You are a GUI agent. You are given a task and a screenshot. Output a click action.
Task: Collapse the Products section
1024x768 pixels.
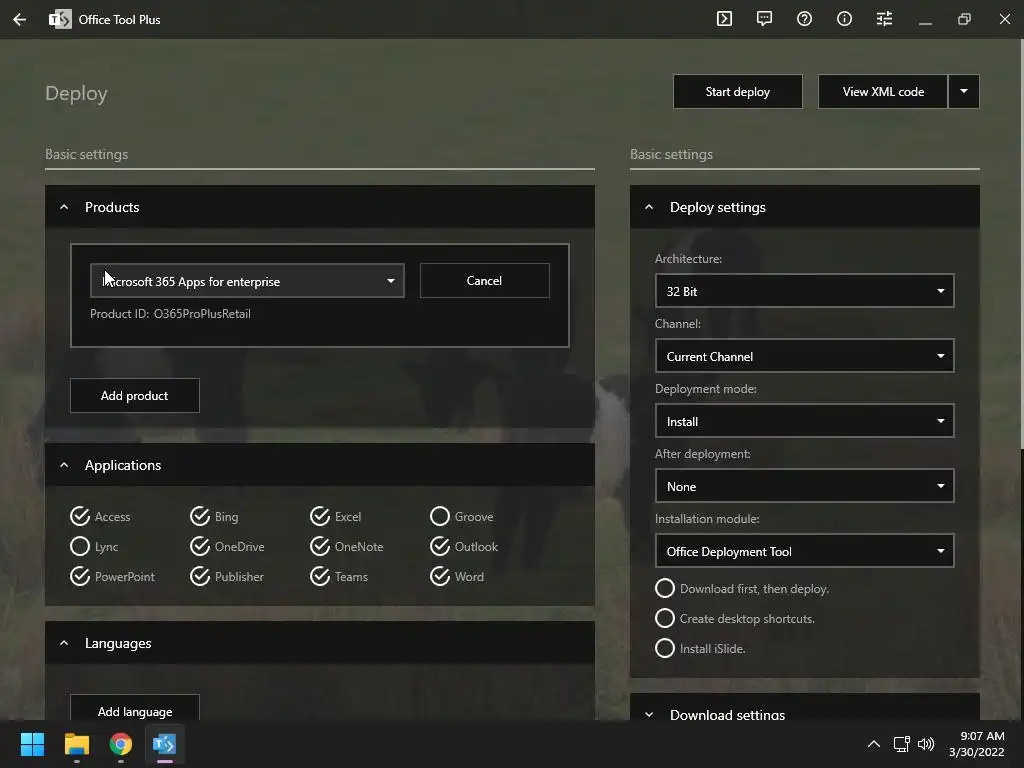tap(64, 207)
